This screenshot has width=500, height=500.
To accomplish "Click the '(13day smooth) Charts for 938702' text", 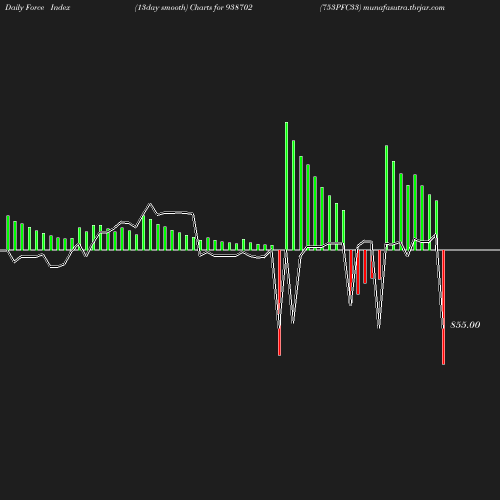I will click(193, 8).
